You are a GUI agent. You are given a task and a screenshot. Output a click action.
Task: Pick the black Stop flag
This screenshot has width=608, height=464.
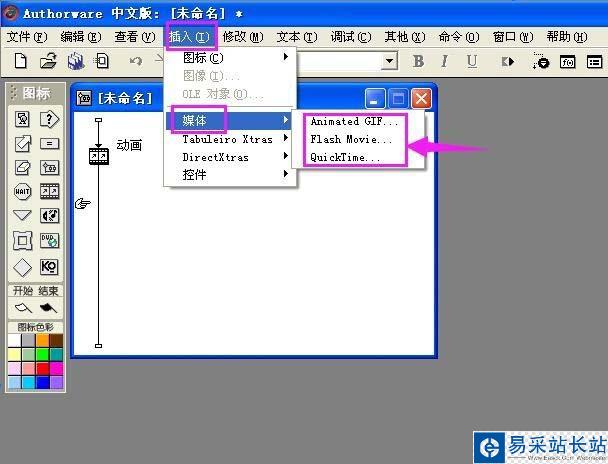click(x=48, y=309)
